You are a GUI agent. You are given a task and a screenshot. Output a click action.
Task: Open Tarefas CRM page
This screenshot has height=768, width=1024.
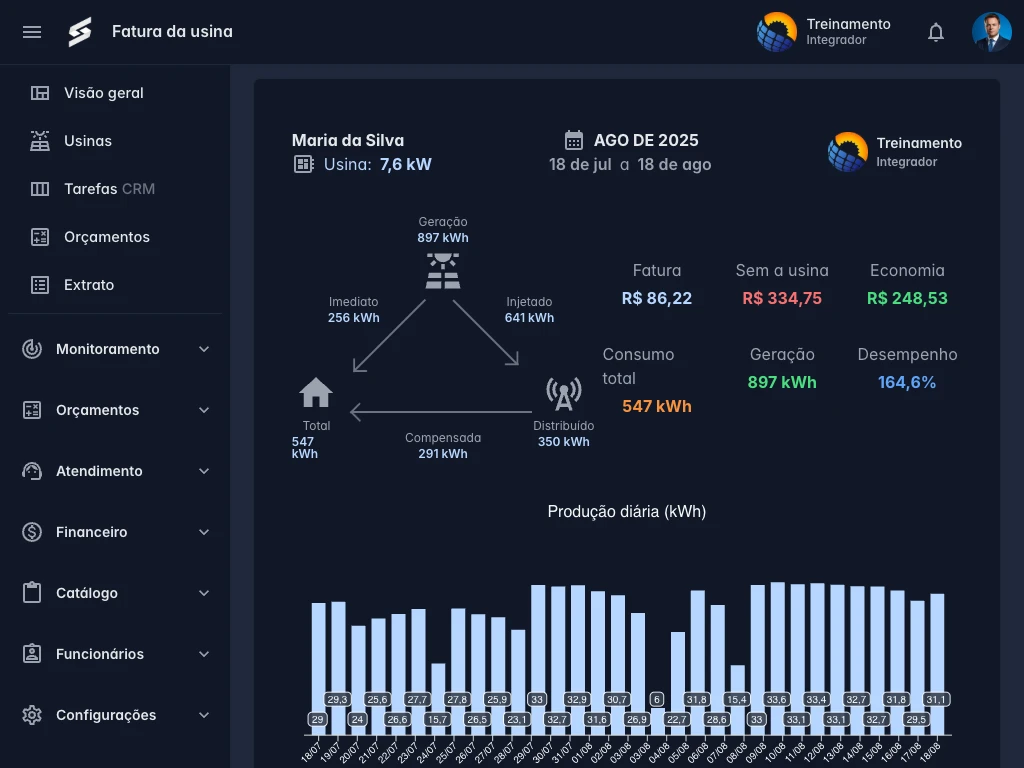click(x=109, y=189)
